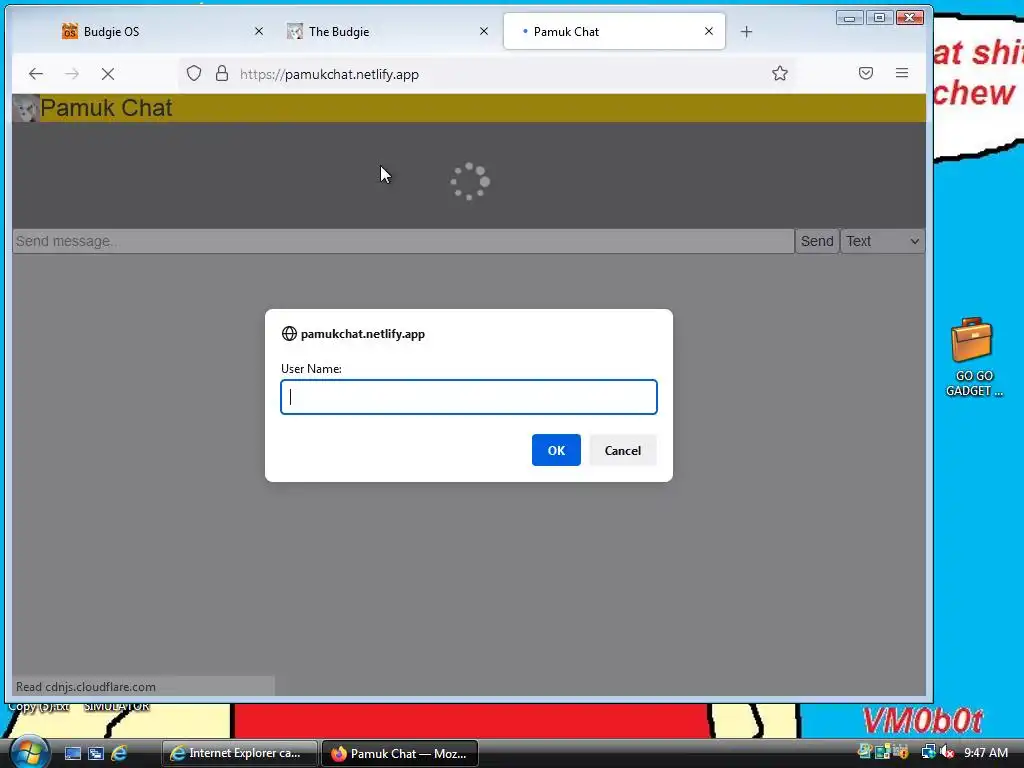Focus the User Name input field

(x=469, y=397)
